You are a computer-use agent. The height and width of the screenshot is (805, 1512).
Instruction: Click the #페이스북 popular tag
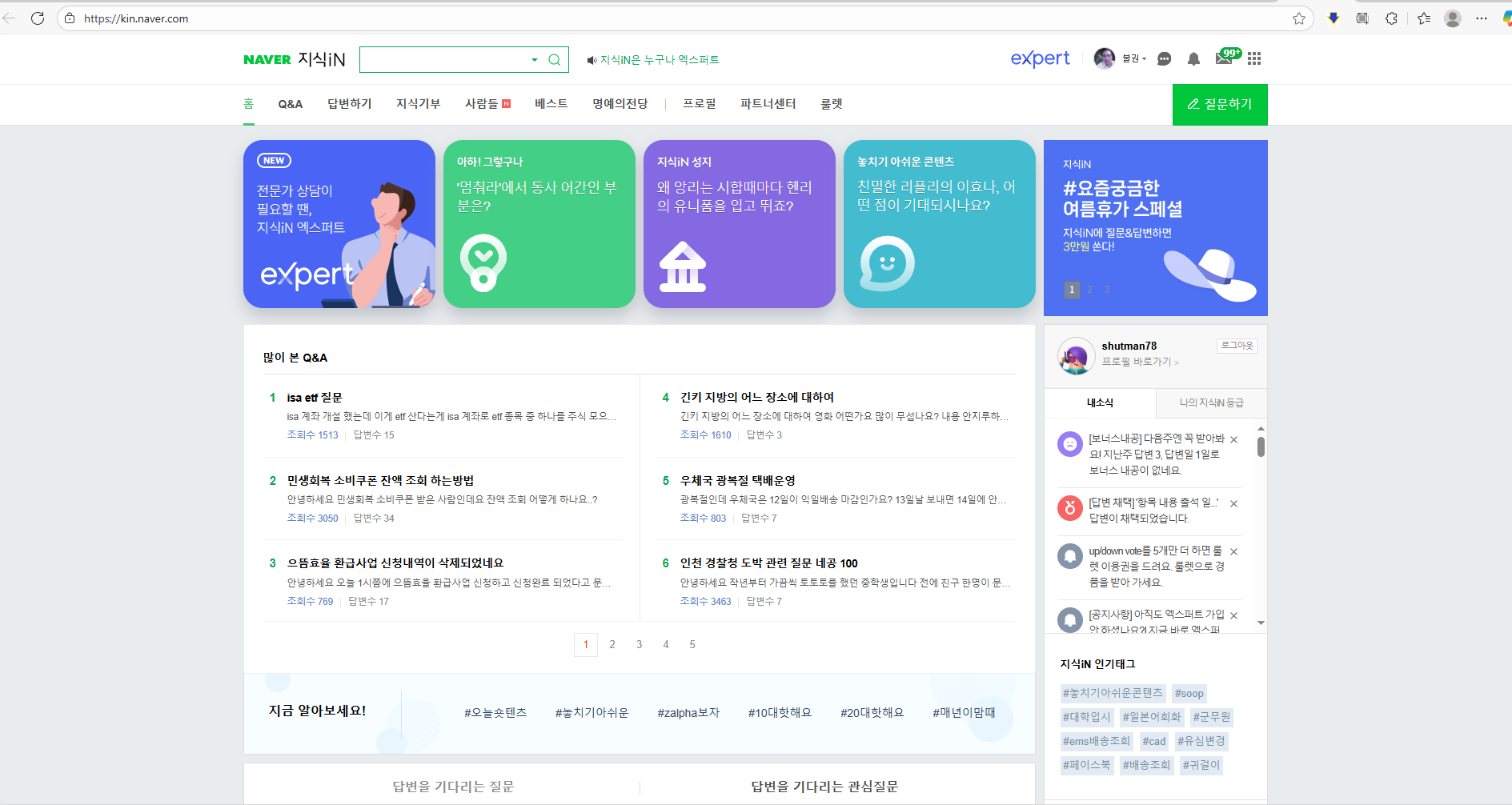pyautogui.click(x=1087, y=765)
